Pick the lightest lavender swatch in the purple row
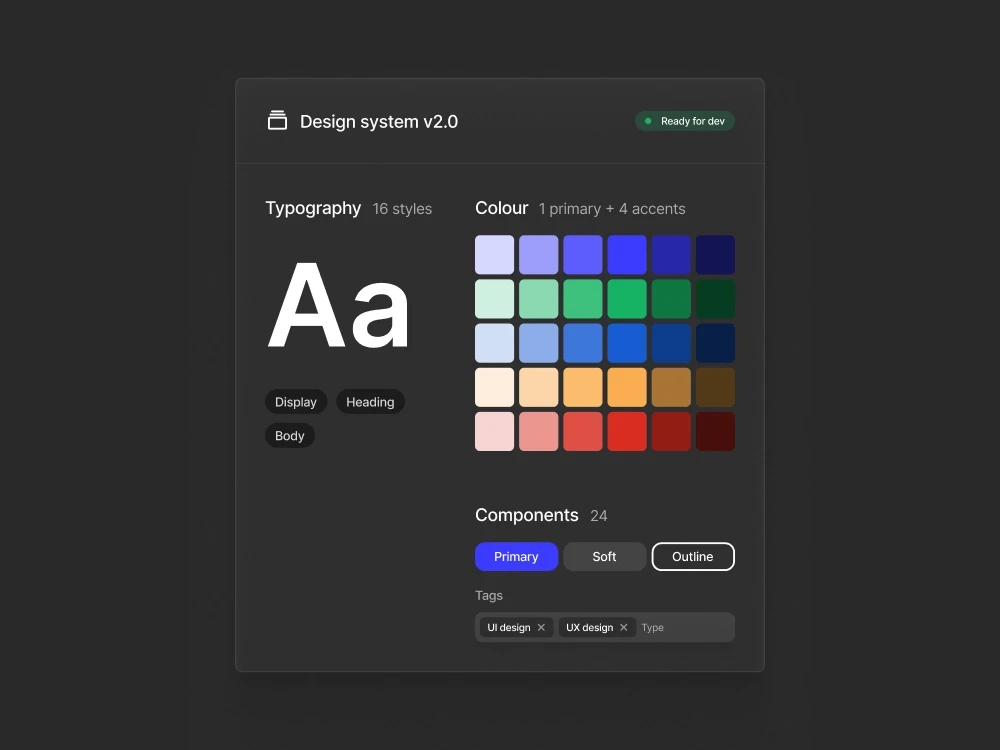The width and height of the screenshot is (1000, 750). pos(494,254)
